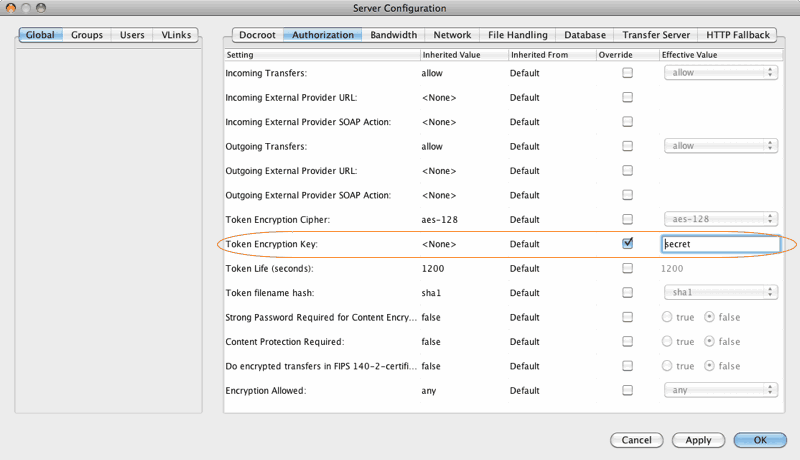800x460 pixels.
Task: Expand the Token filename hash sha1 dropdown
Action: coord(721,292)
